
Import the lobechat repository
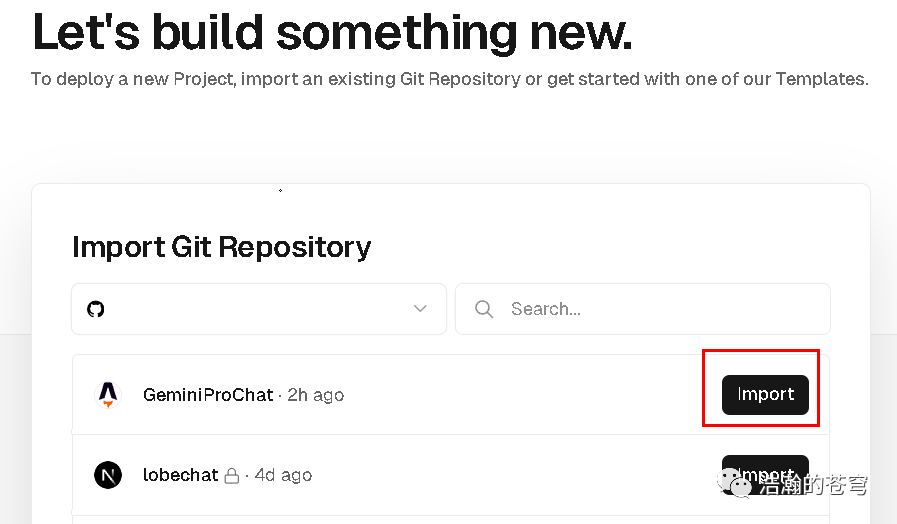pos(765,470)
